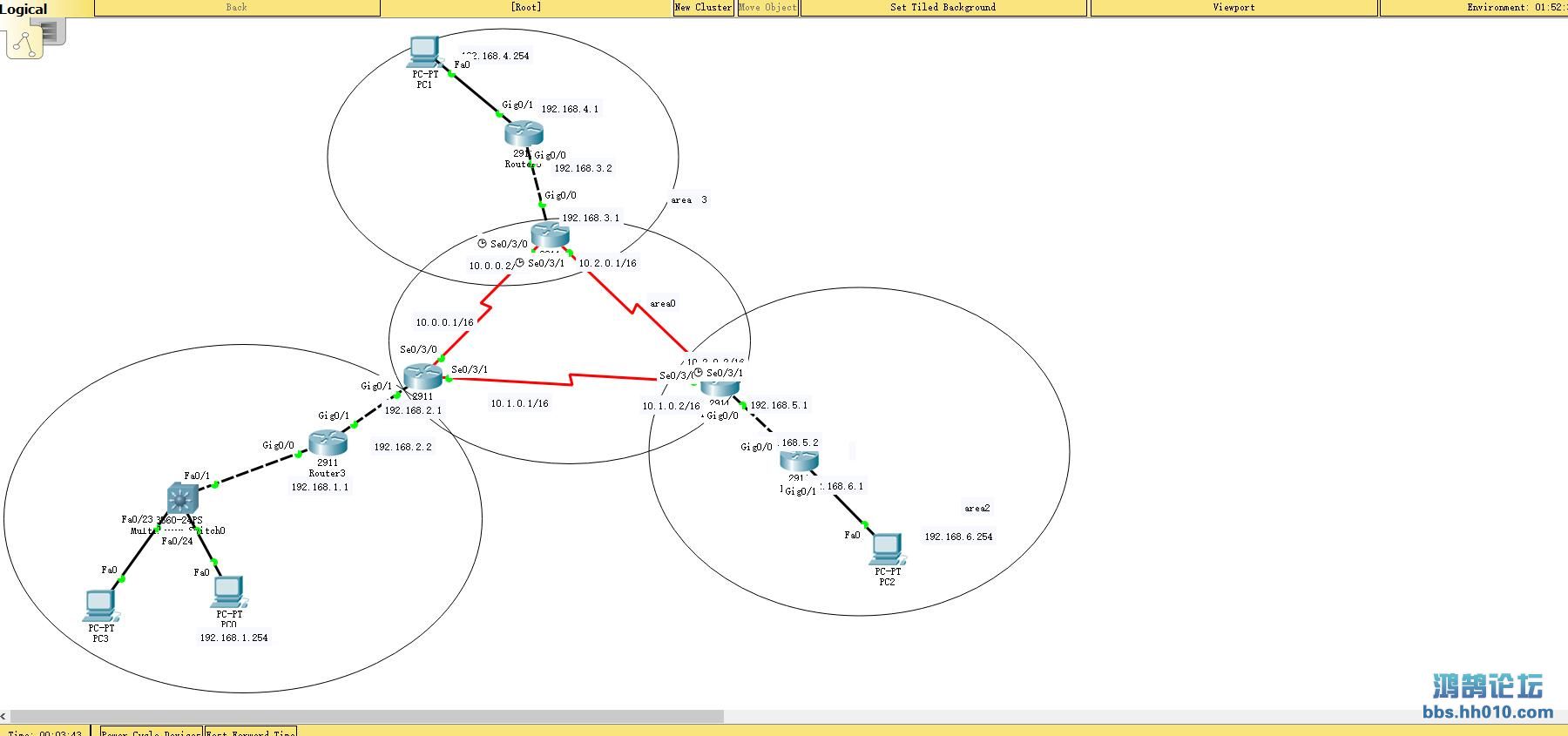Image resolution: width=1568 pixels, height=736 pixels.
Task: Click the 192.168.3.2 label
Action: (x=583, y=168)
